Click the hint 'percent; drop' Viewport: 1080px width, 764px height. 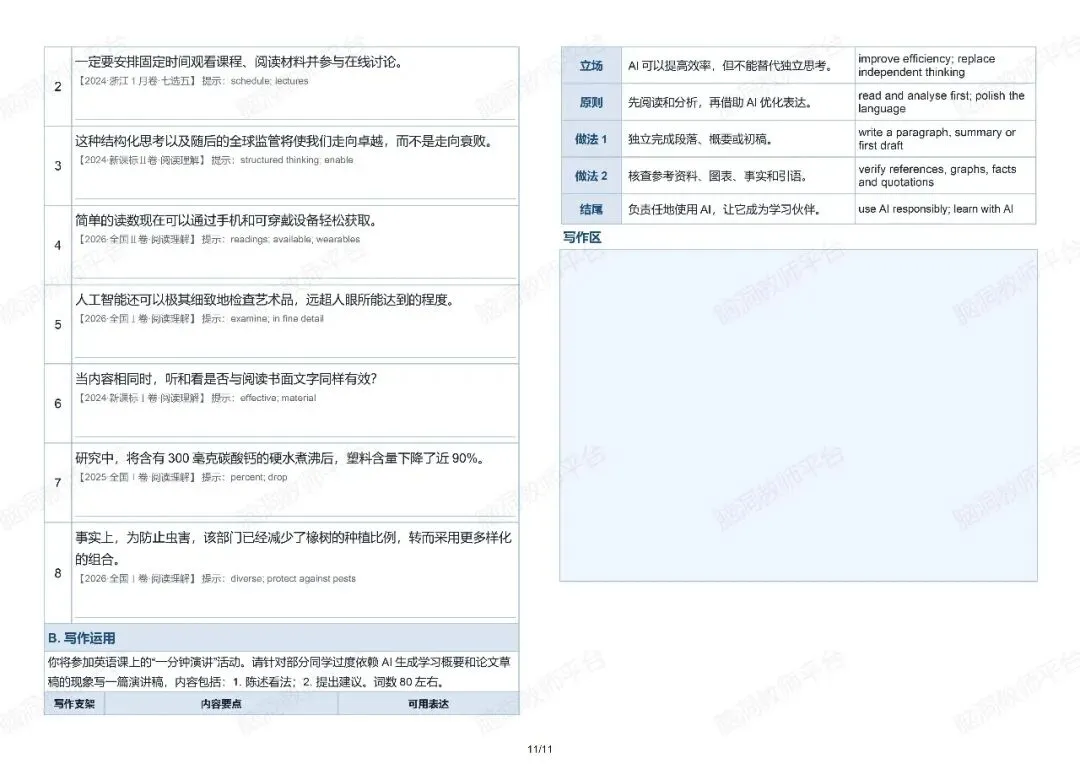tap(258, 477)
